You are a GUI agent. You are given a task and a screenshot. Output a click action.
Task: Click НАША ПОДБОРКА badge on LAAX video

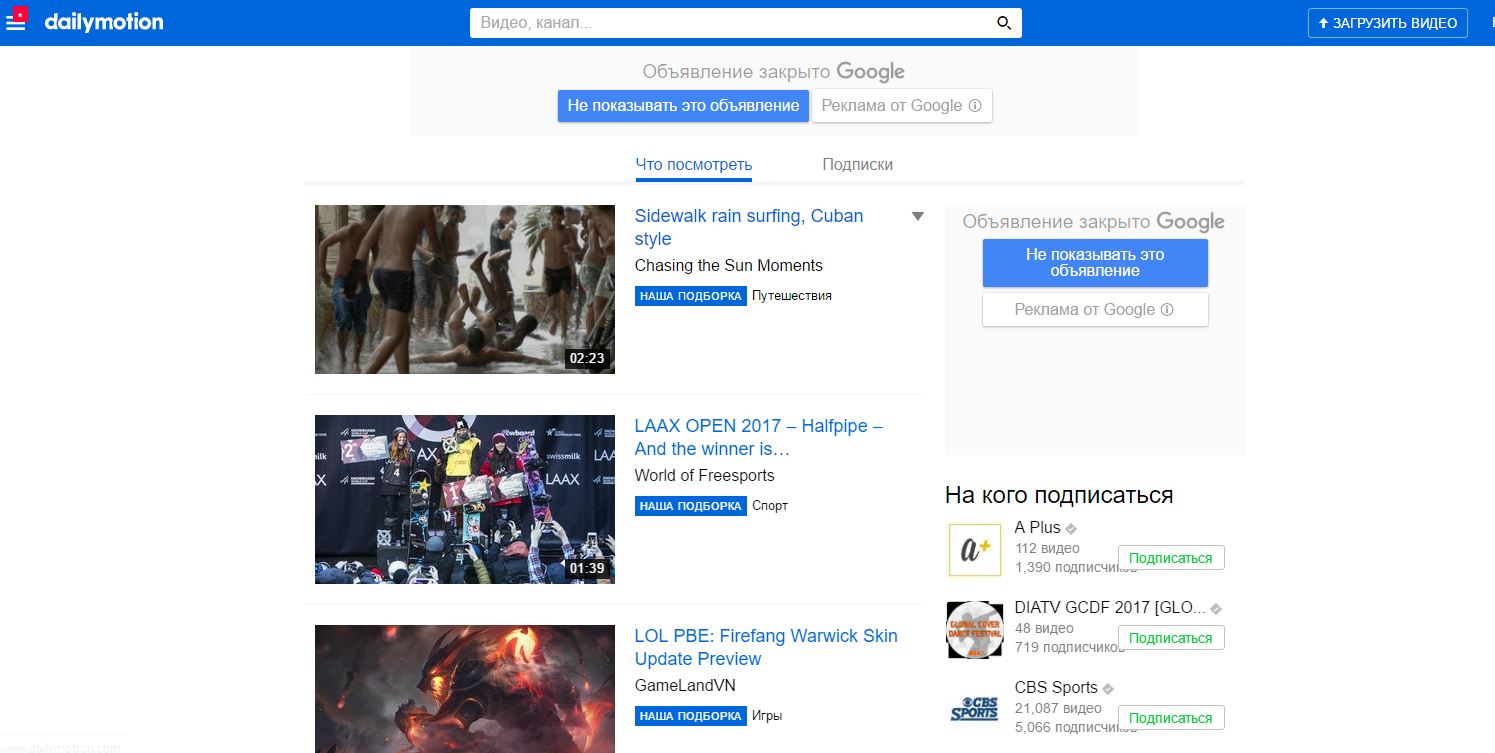[x=691, y=506]
